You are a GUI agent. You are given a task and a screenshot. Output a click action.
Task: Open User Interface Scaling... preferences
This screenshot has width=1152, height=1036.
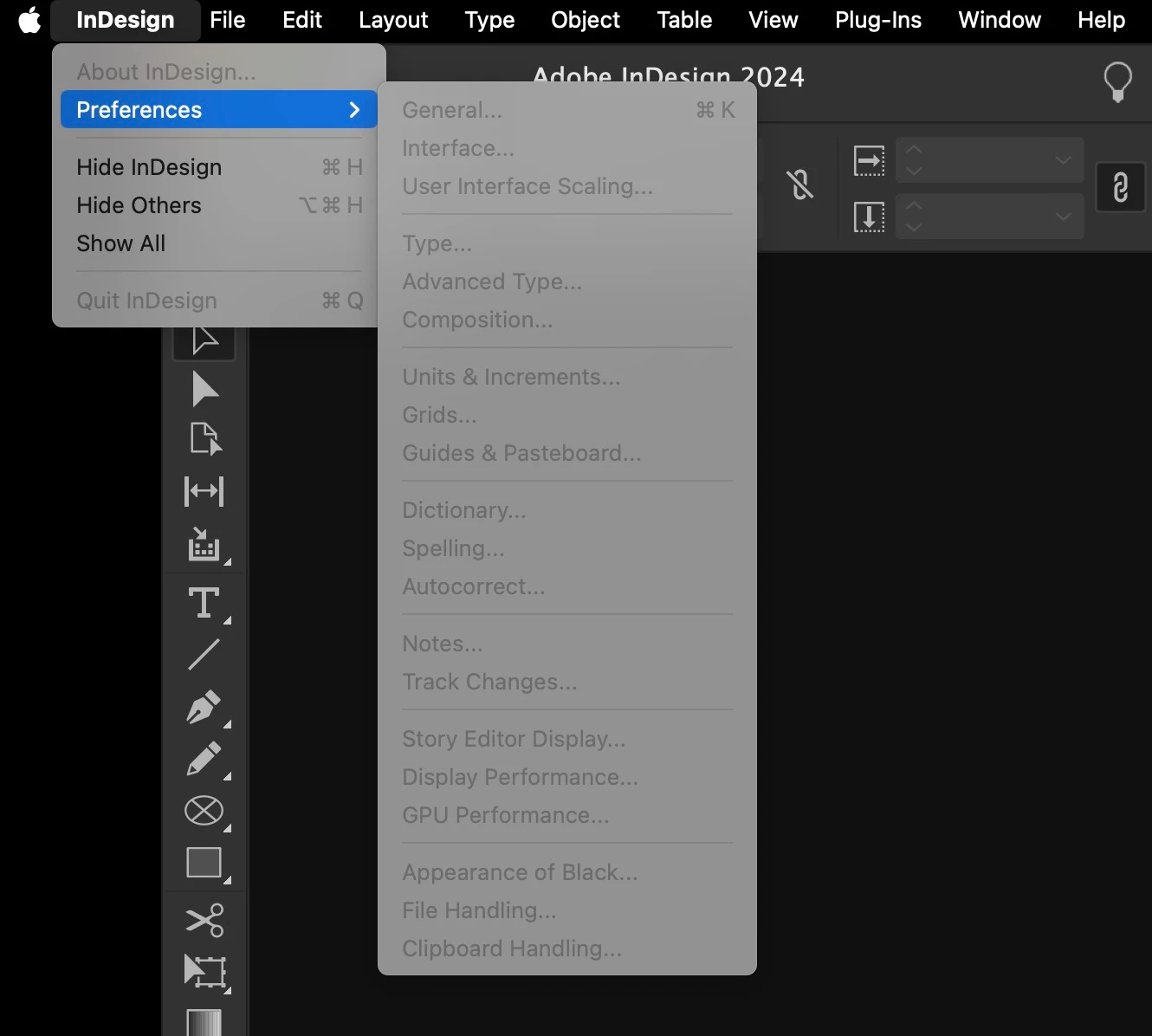pyautogui.click(x=567, y=186)
